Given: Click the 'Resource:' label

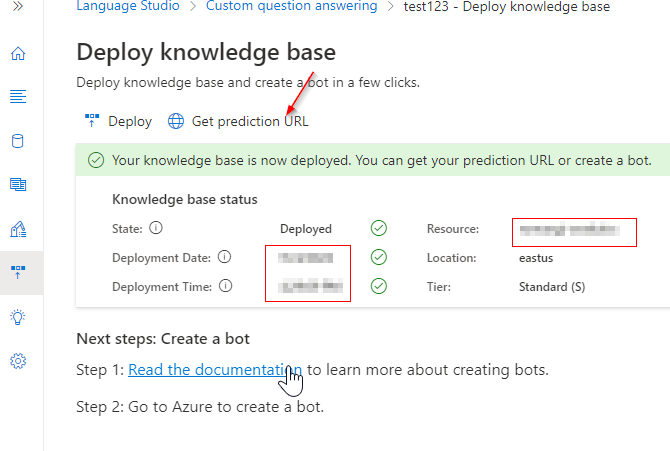Looking at the screenshot, I should click(453, 229).
